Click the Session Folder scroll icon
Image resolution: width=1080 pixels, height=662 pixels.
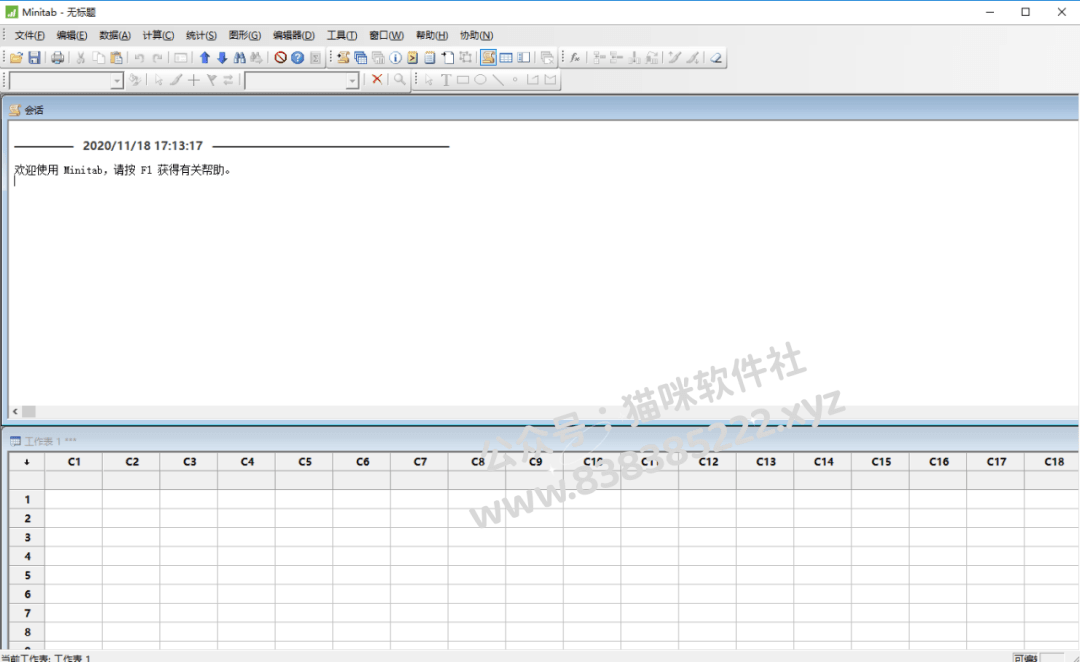[343, 58]
